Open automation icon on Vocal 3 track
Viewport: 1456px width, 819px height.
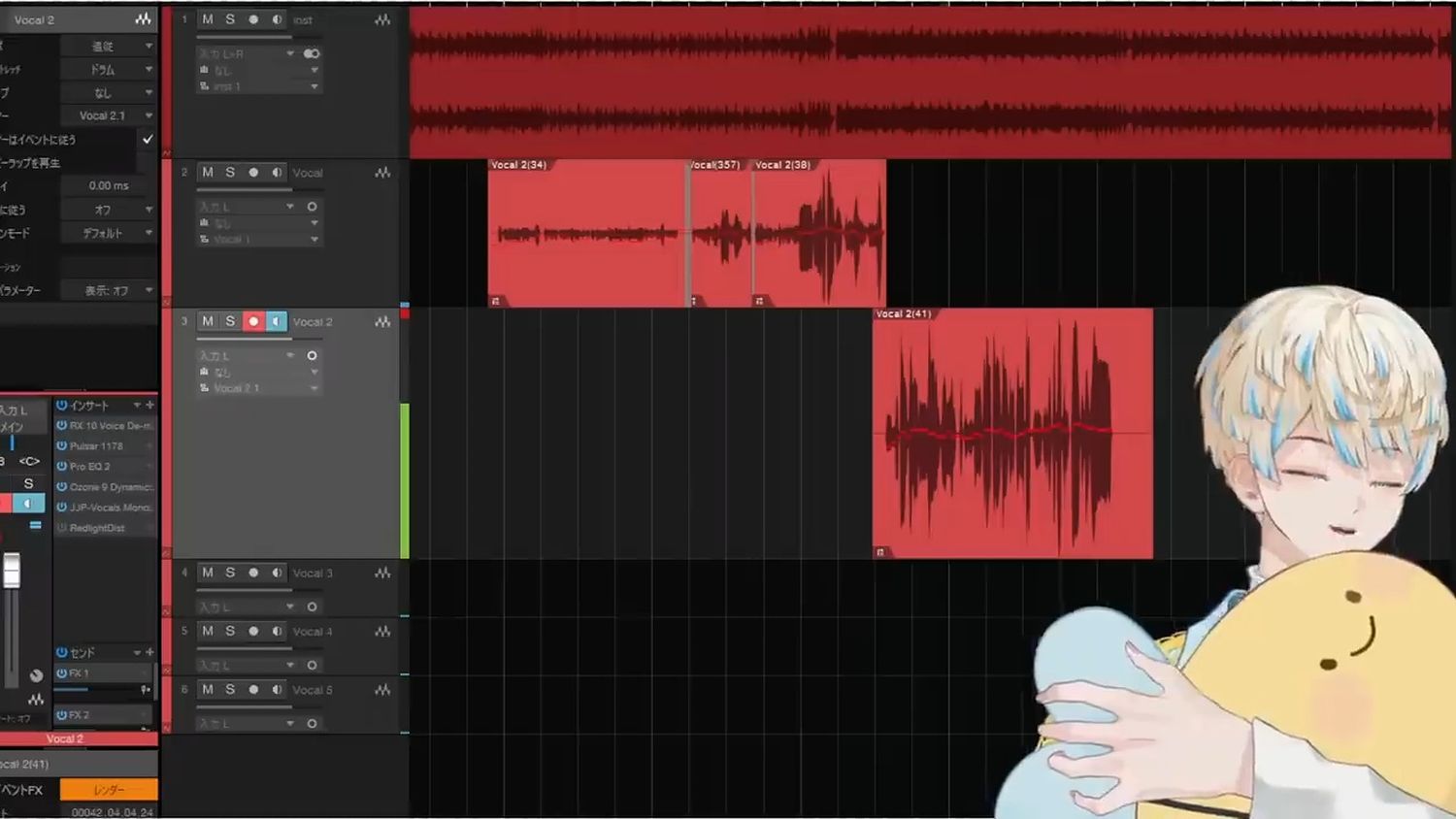[x=382, y=573]
